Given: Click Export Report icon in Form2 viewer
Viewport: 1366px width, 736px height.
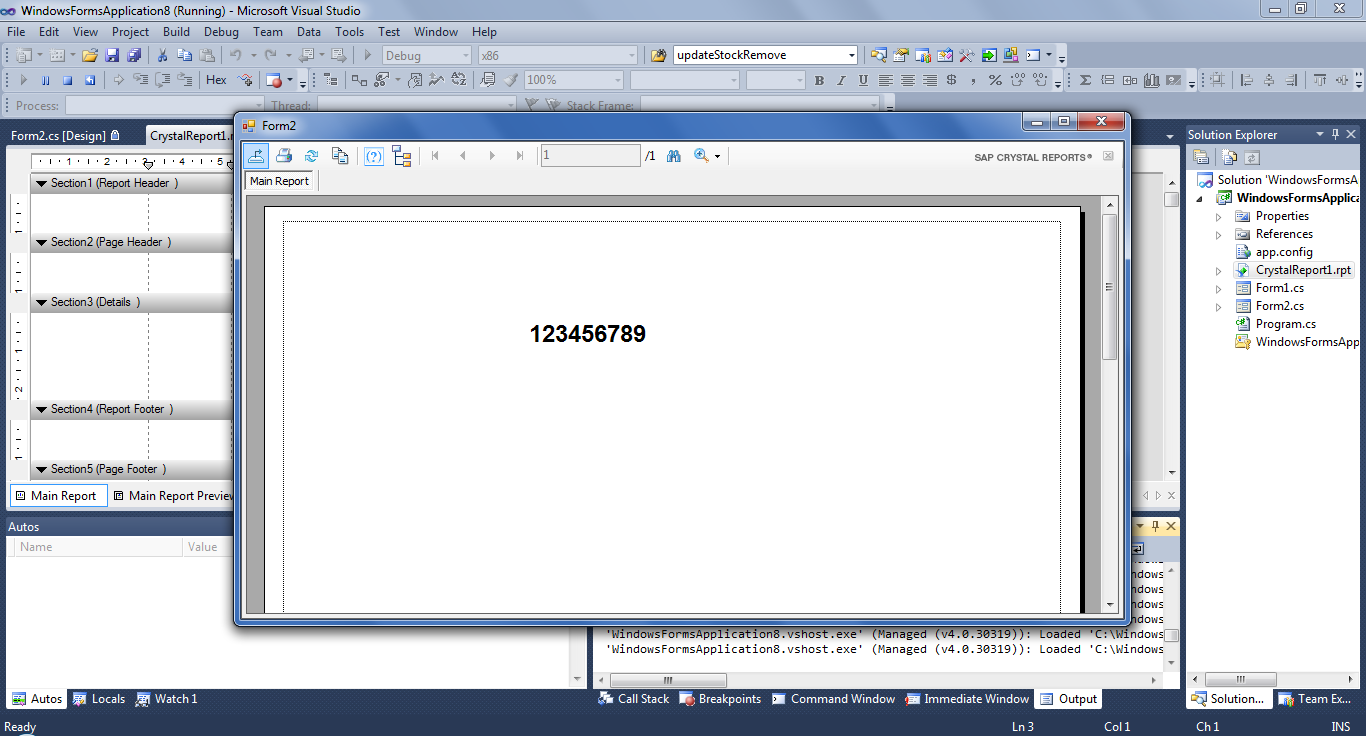Looking at the screenshot, I should click(256, 155).
